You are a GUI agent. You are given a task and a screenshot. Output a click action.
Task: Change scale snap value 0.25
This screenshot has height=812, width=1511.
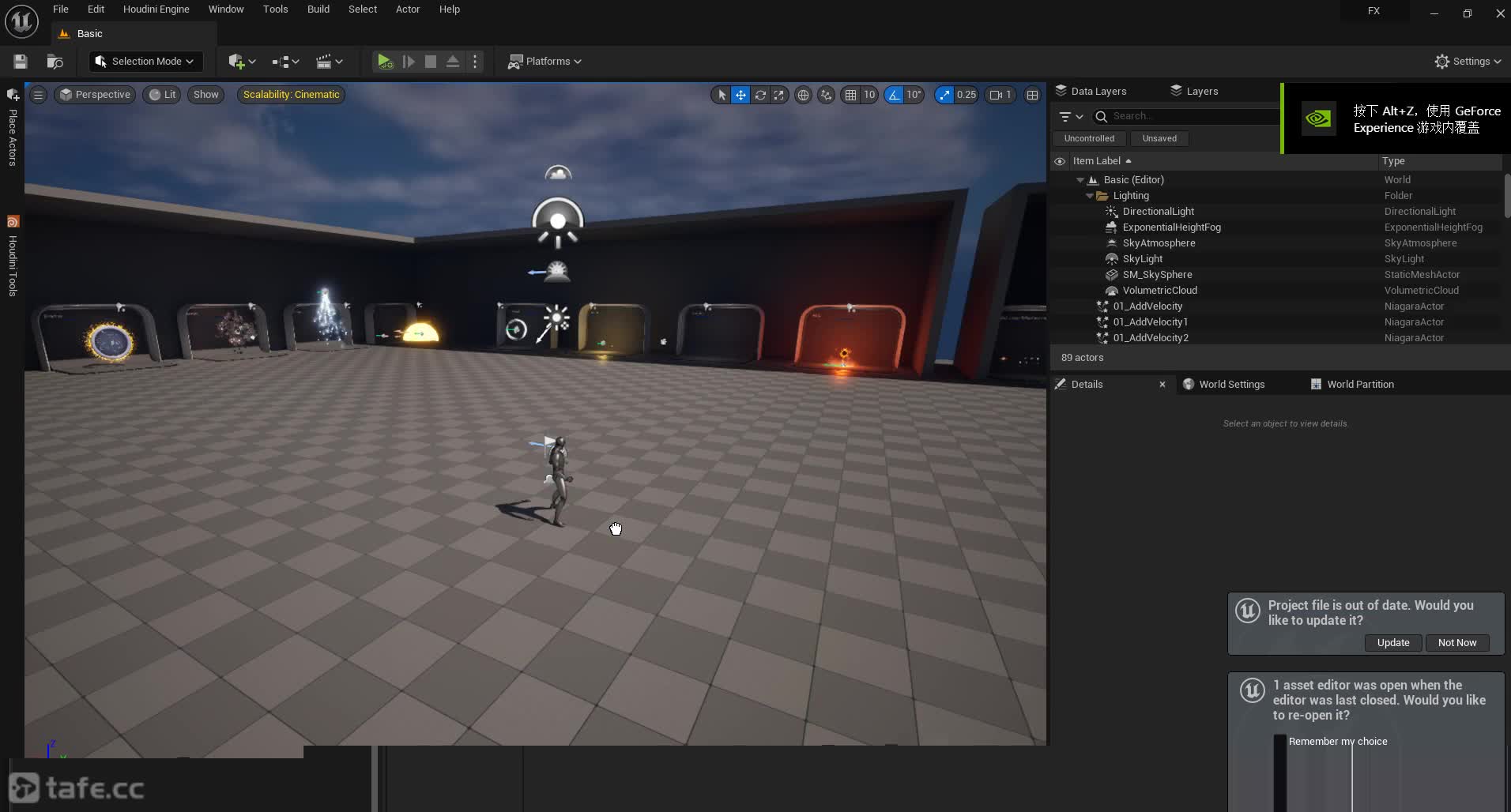[967, 95]
